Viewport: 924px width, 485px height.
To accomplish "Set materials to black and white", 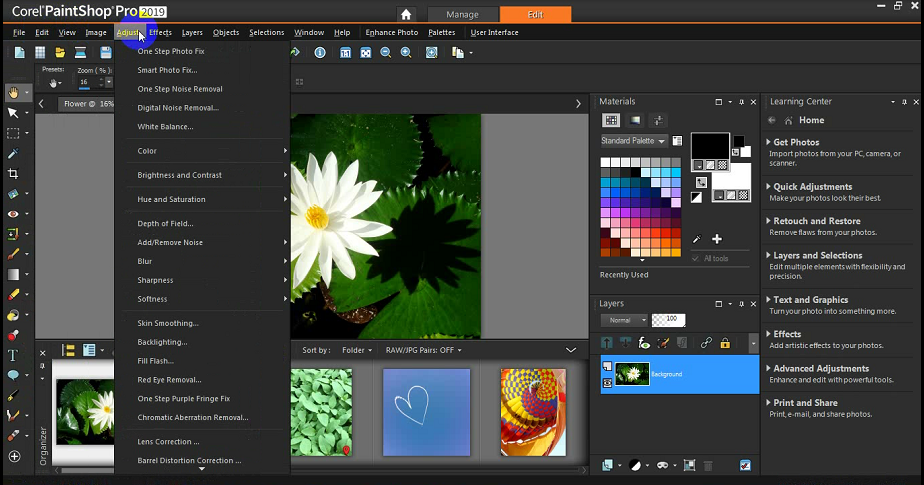I will pyautogui.click(x=697, y=197).
